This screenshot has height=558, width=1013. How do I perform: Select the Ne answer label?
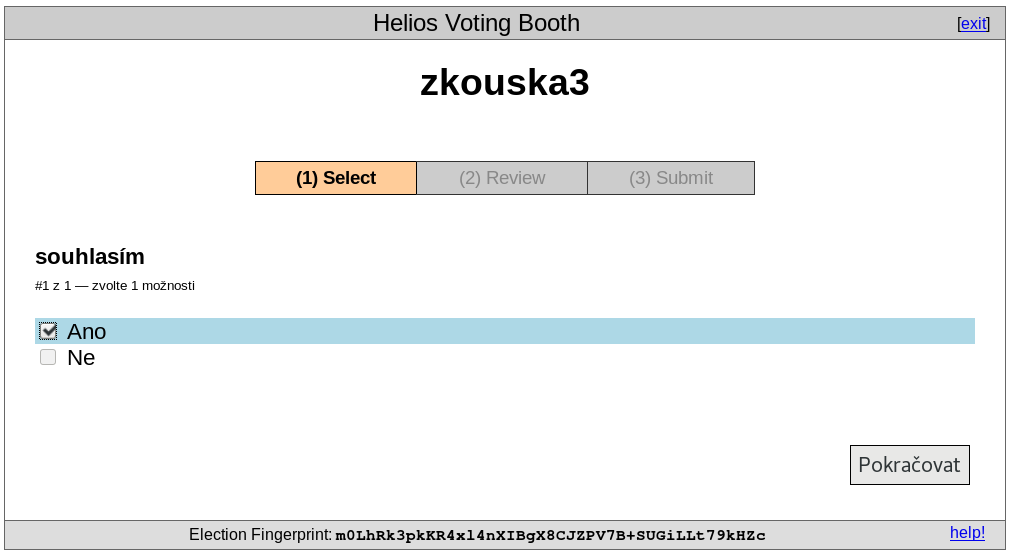pyautogui.click(x=81, y=358)
